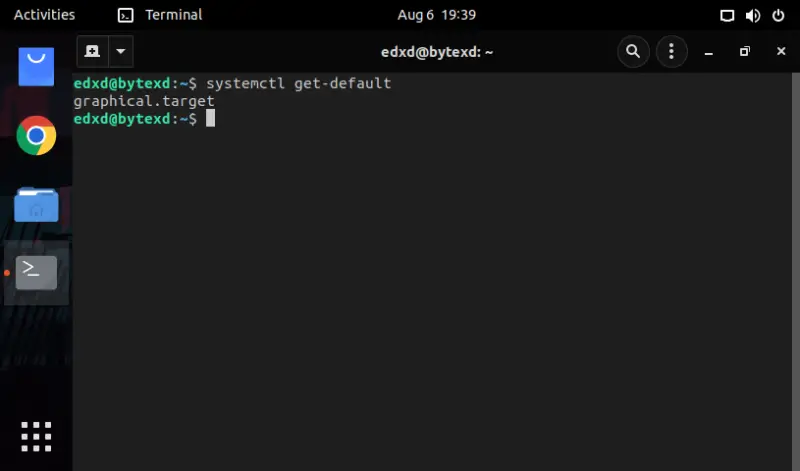800x471 pixels.
Task: Minimize the terminal window
Action: point(709,53)
